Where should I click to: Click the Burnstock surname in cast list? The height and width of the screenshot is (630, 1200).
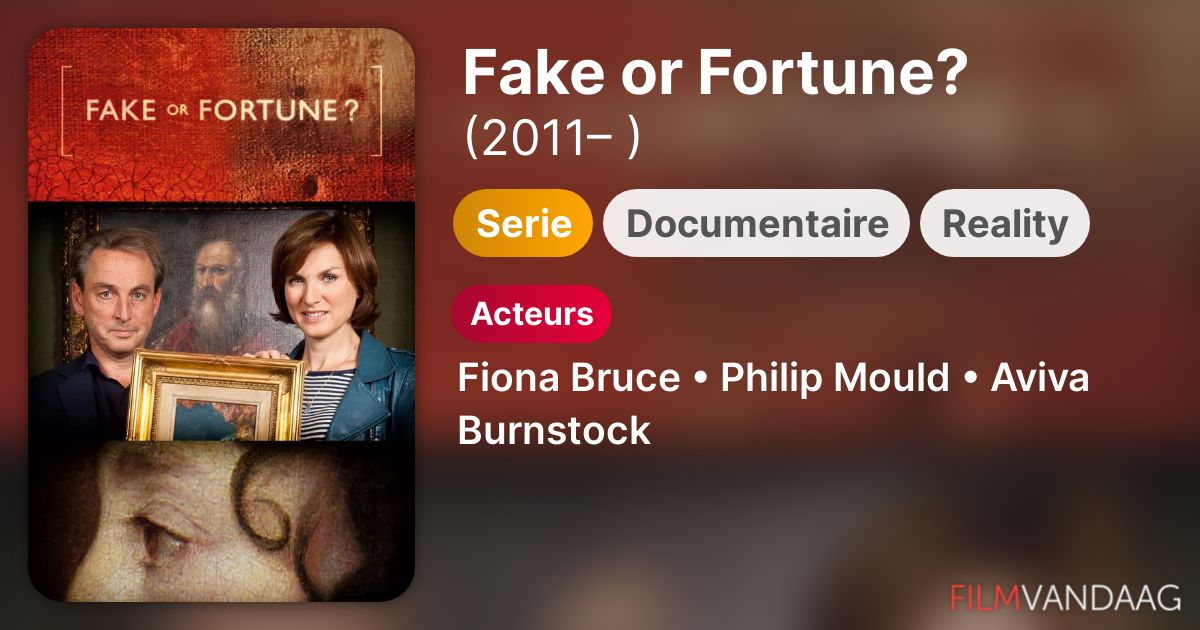point(554,430)
